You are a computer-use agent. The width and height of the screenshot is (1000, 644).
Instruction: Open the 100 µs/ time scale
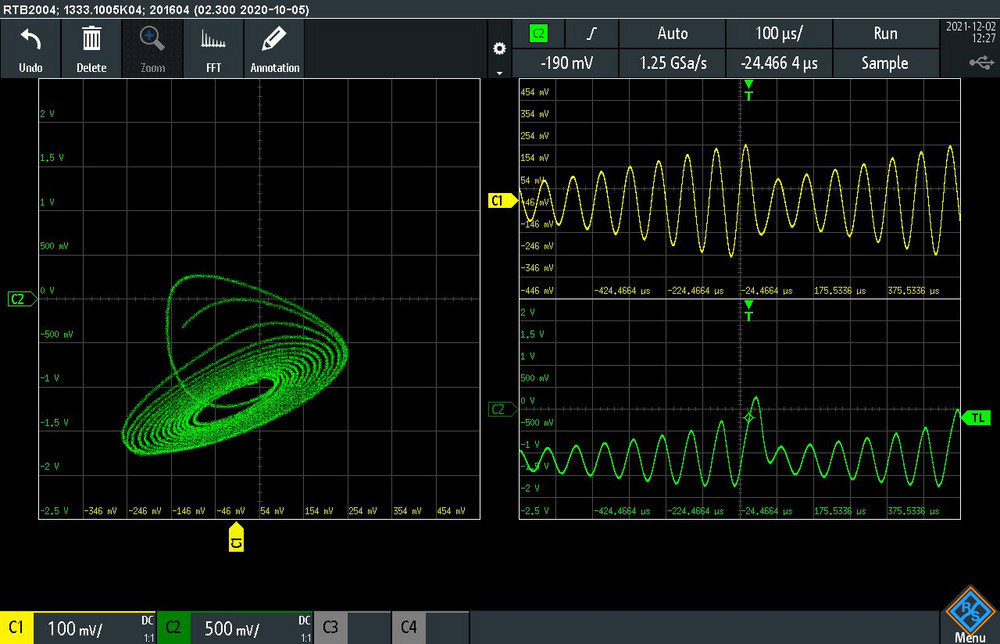(779, 33)
